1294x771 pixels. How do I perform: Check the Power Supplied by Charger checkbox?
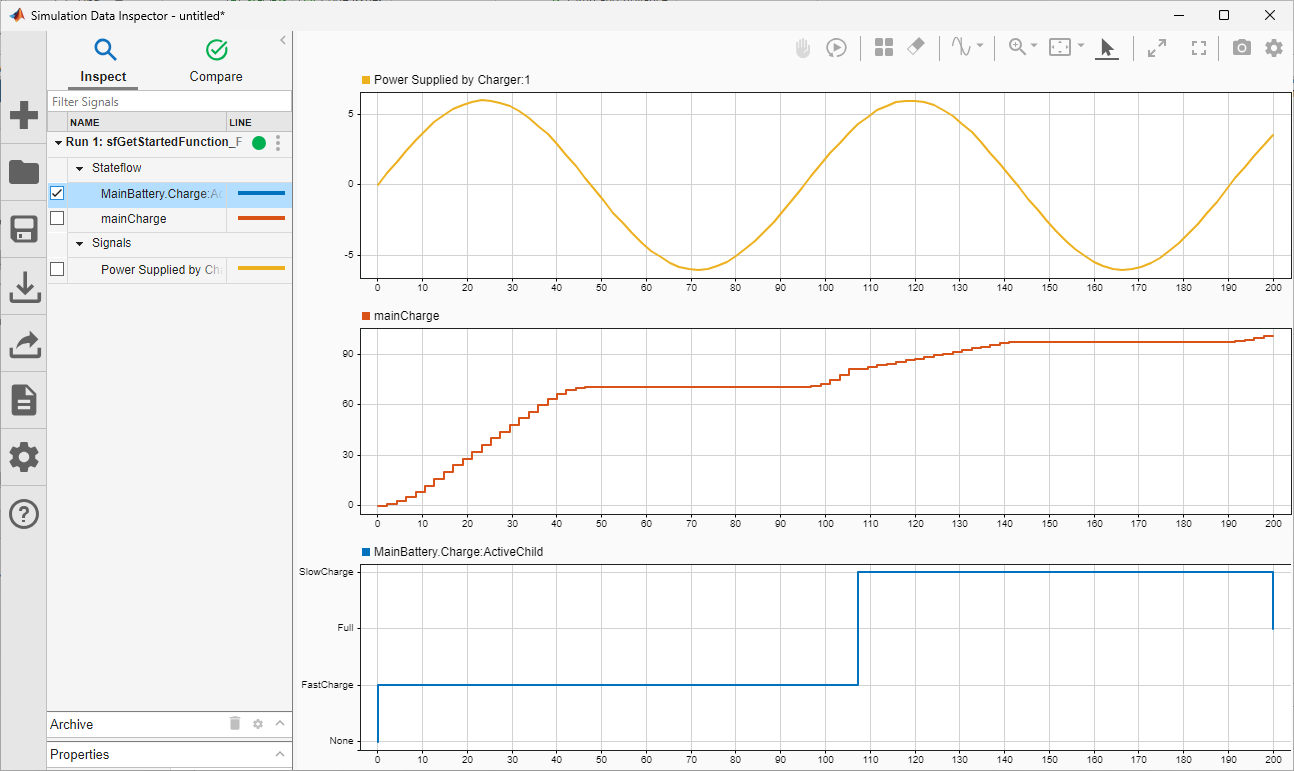pyautogui.click(x=57, y=269)
